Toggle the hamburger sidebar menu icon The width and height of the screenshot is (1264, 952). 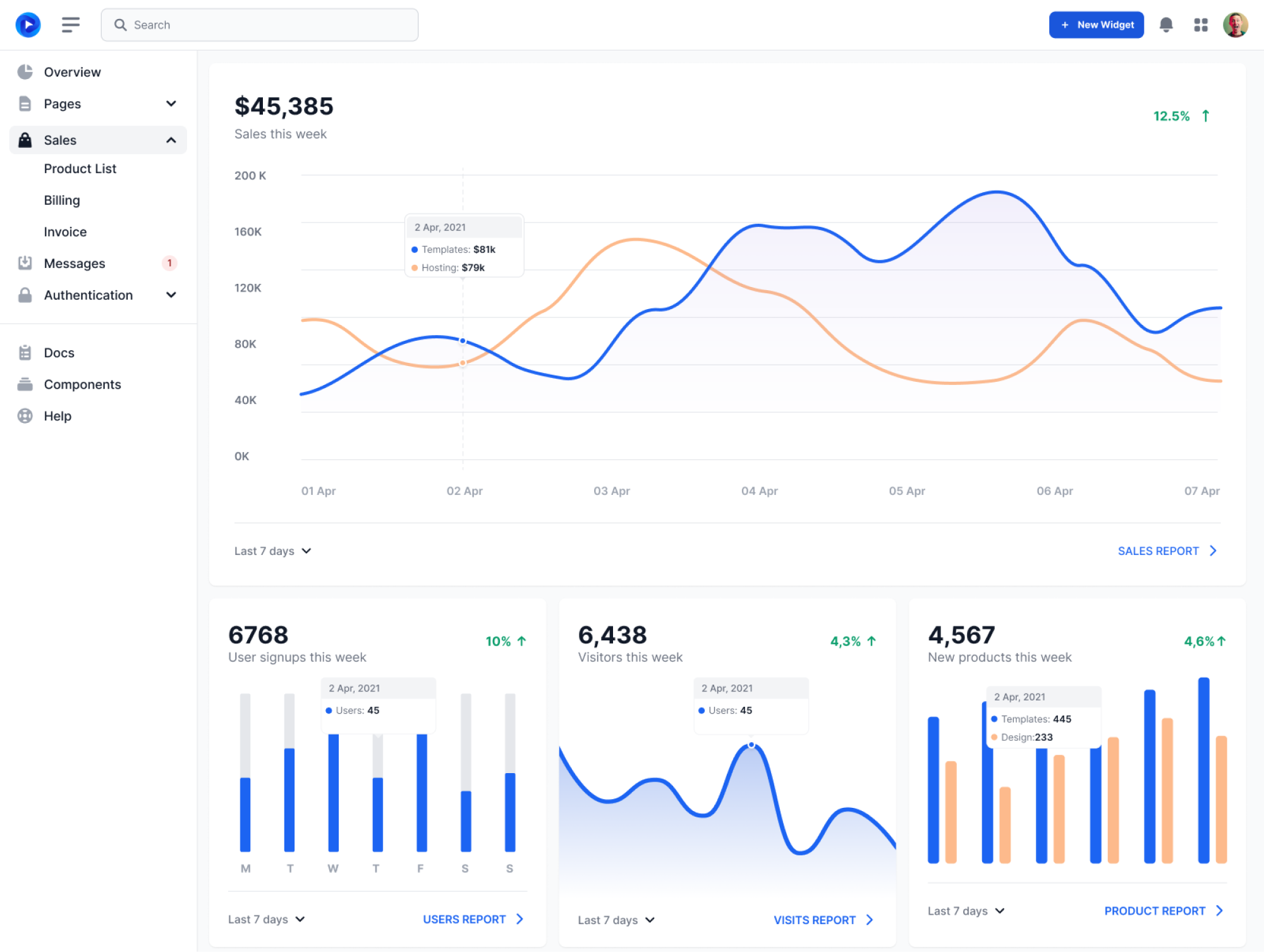(x=71, y=25)
